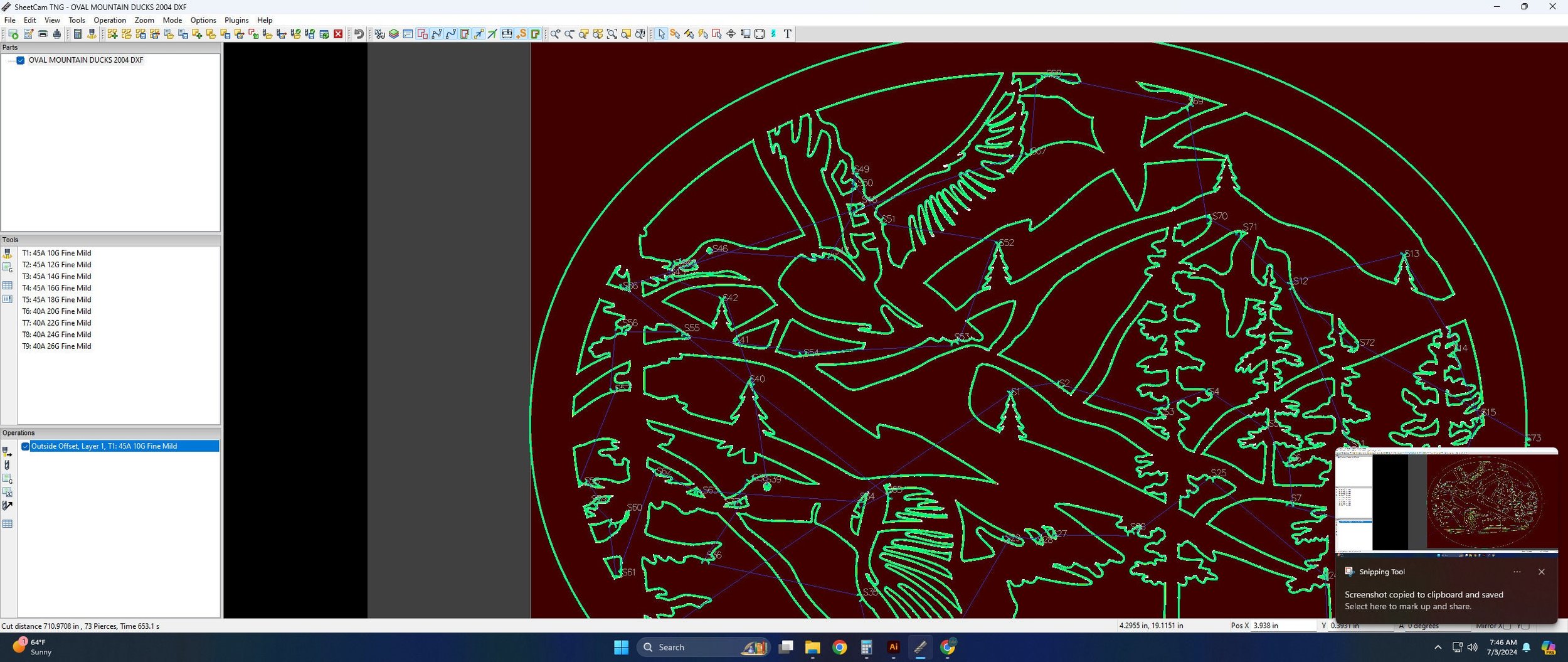Viewport: 1568px width, 662px height.
Task: Open the calculator icon in the toolbar
Action: click(78, 34)
